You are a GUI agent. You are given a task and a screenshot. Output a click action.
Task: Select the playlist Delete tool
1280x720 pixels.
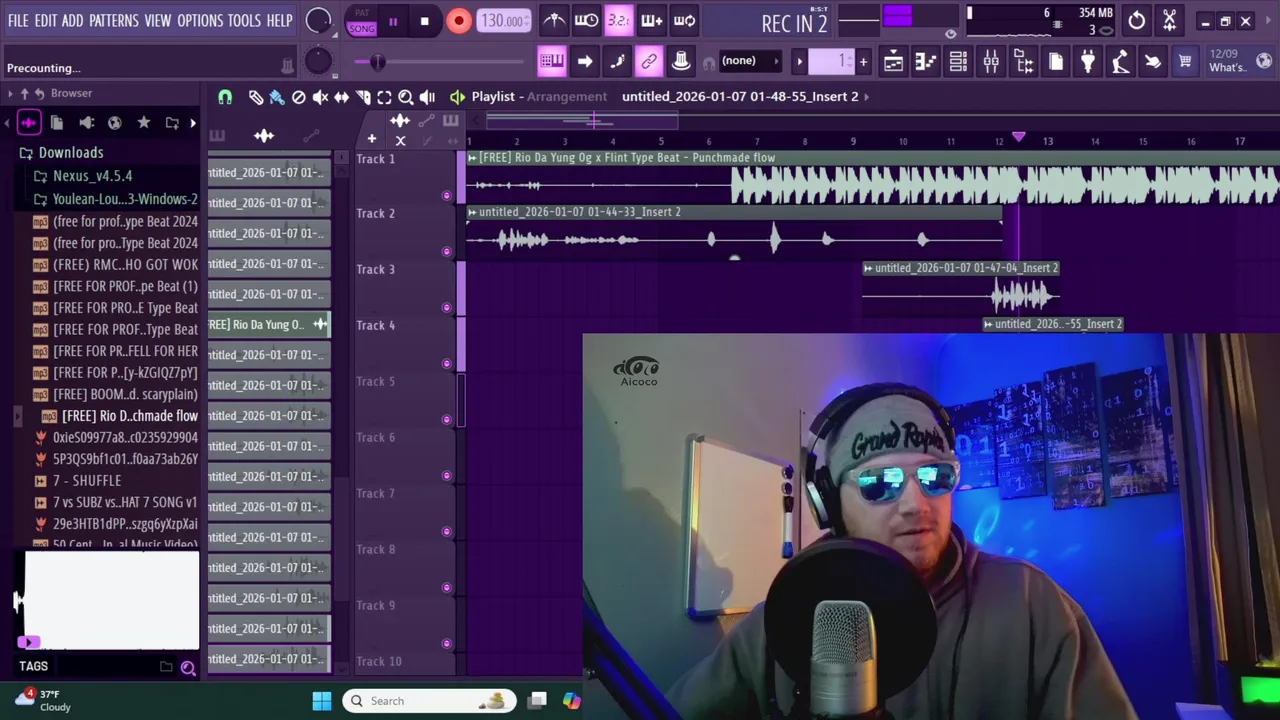(x=298, y=97)
